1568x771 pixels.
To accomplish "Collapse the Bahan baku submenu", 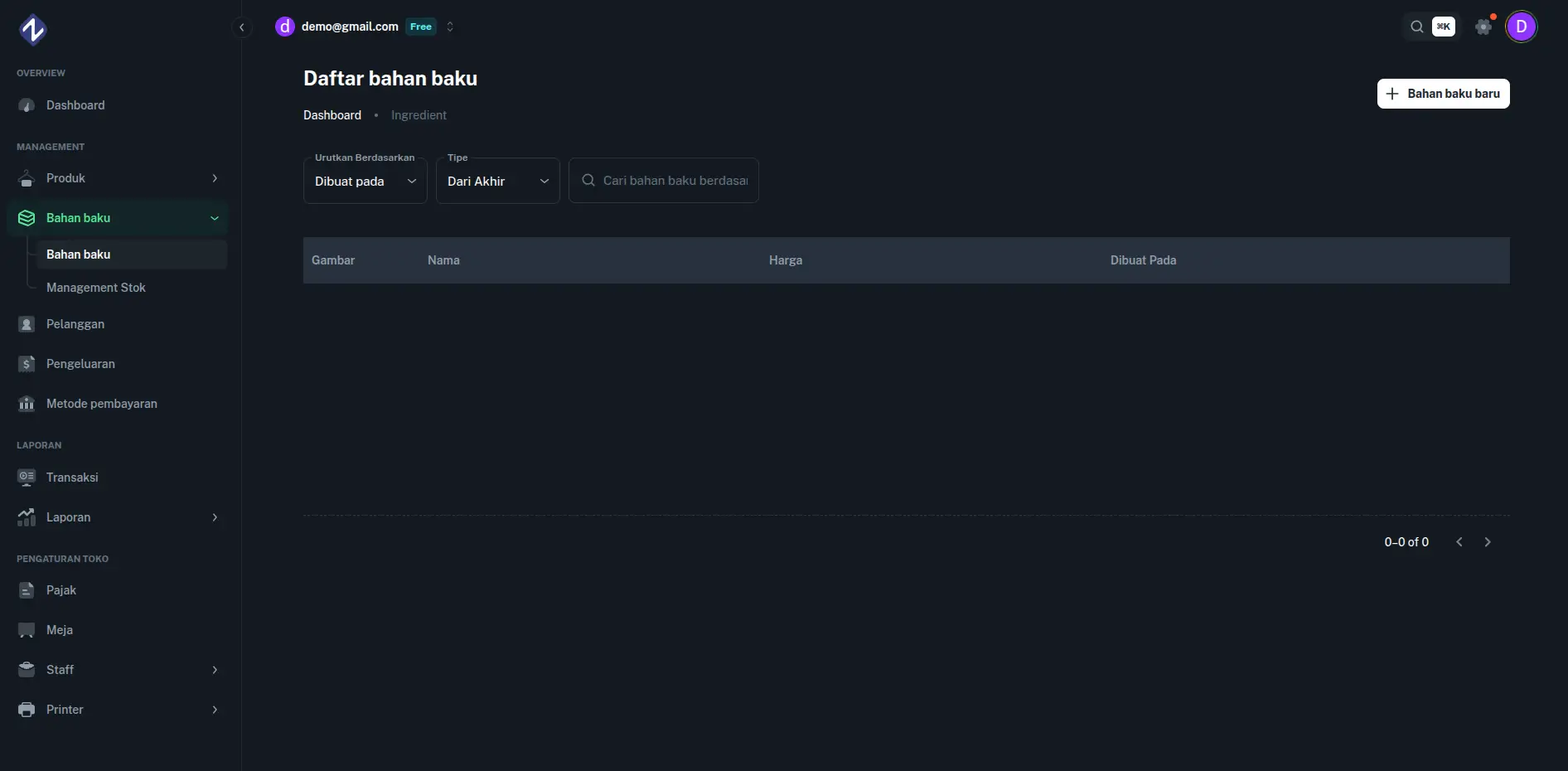I will tap(215, 217).
